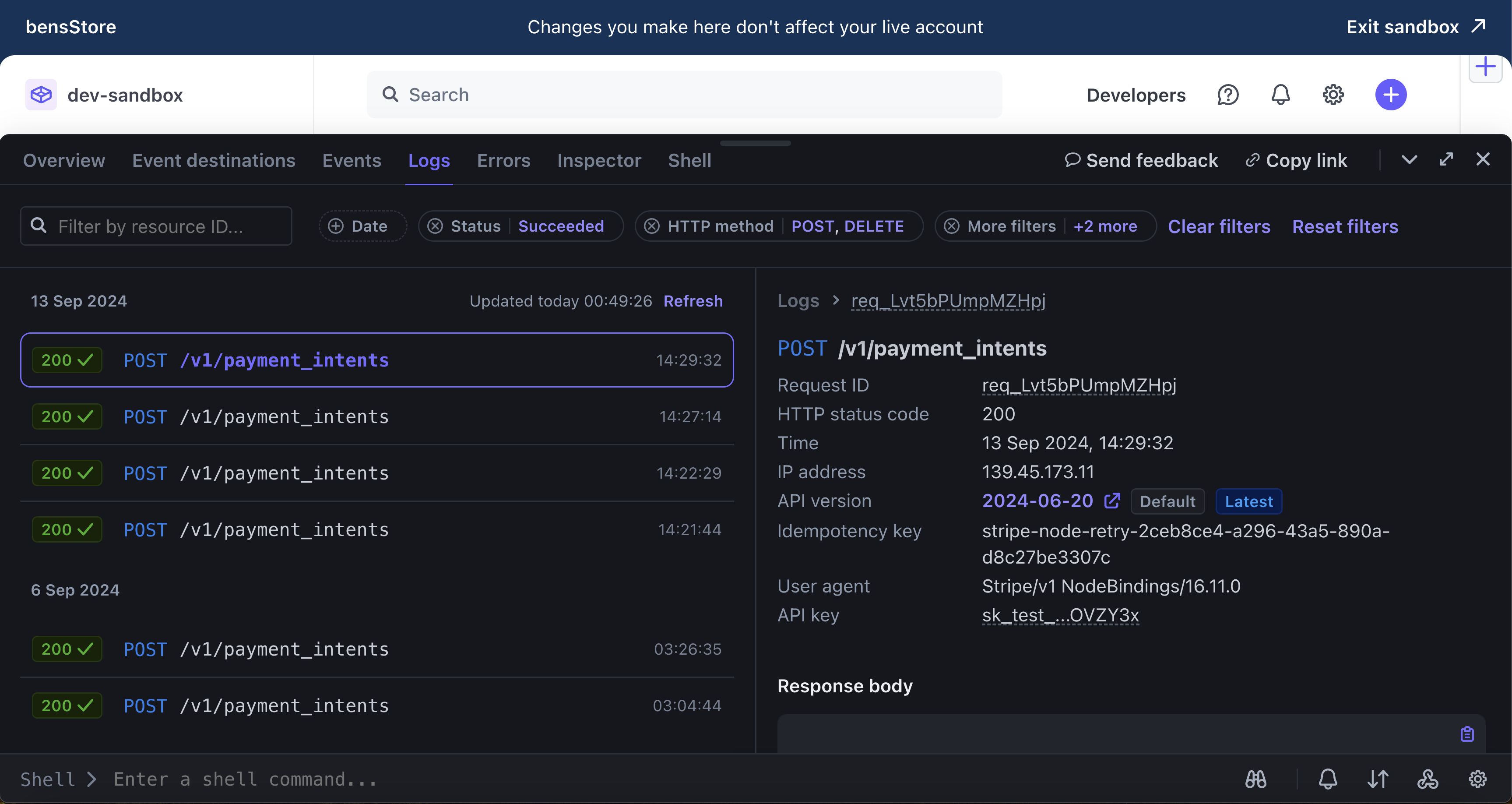Click the API key sk_test_...OVZY3x
Viewport: 1512px width, 804px height.
click(x=1060, y=615)
